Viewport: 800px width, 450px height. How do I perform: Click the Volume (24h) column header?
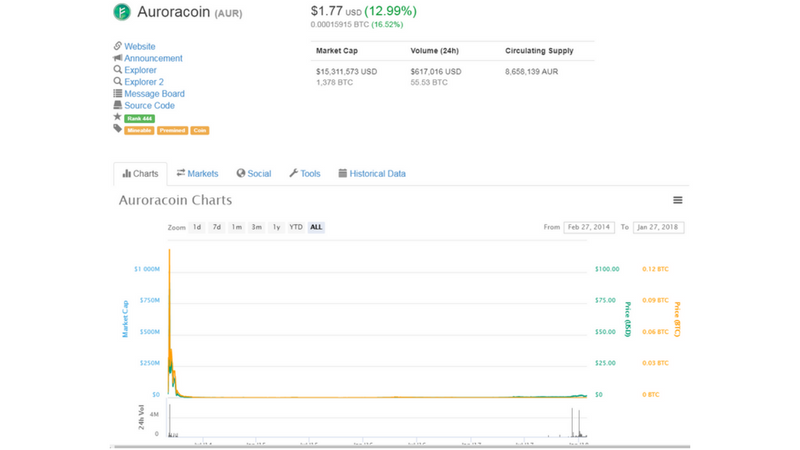click(x=435, y=51)
